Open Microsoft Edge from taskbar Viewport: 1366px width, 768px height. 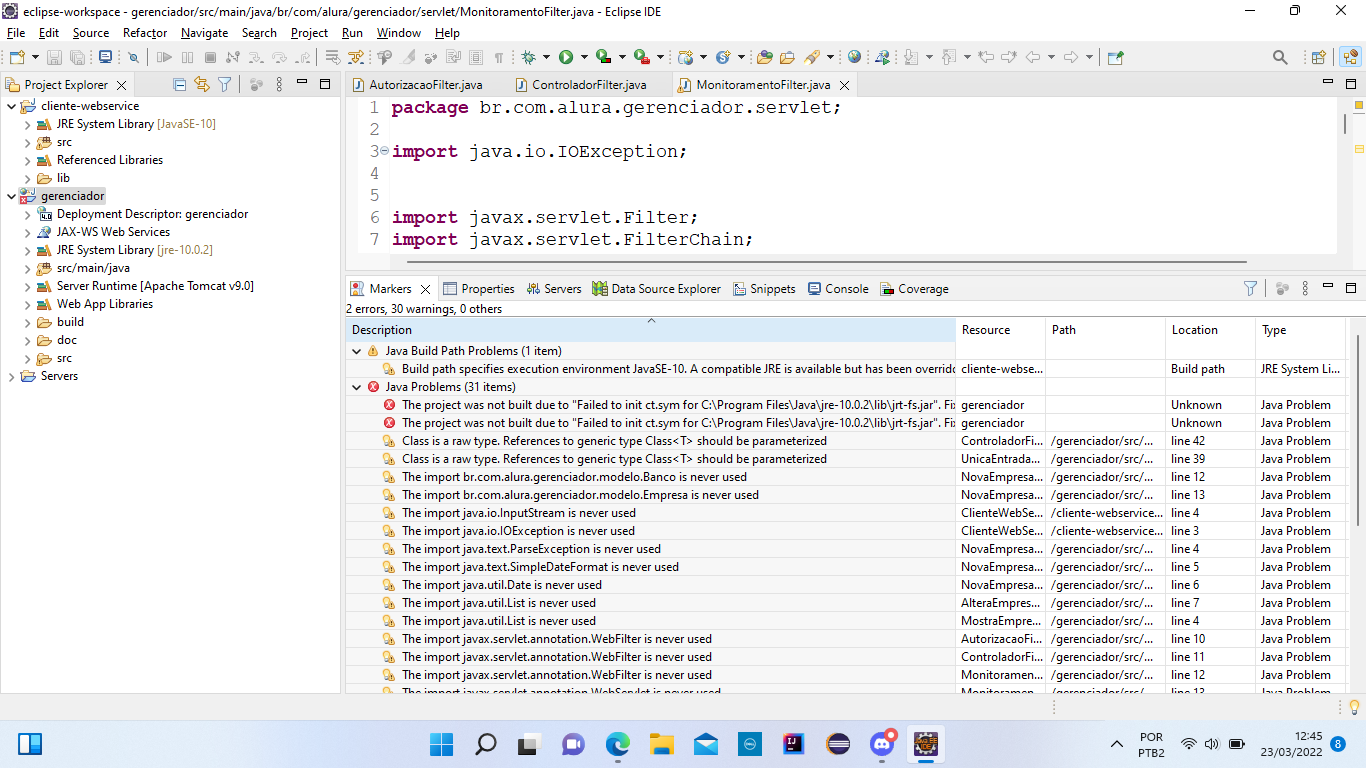pyautogui.click(x=618, y=744)
